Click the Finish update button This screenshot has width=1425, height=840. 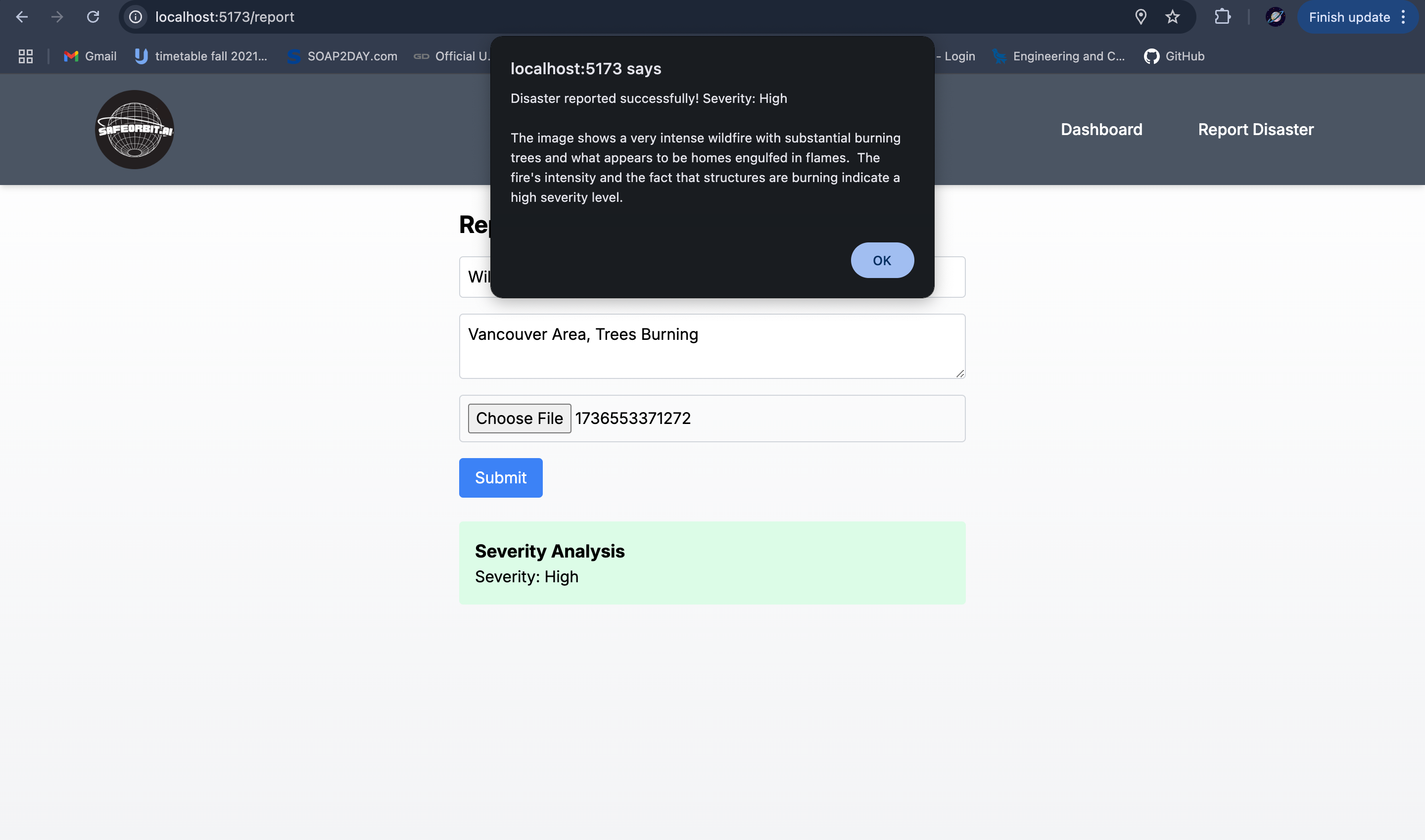tap(1349, 17)
